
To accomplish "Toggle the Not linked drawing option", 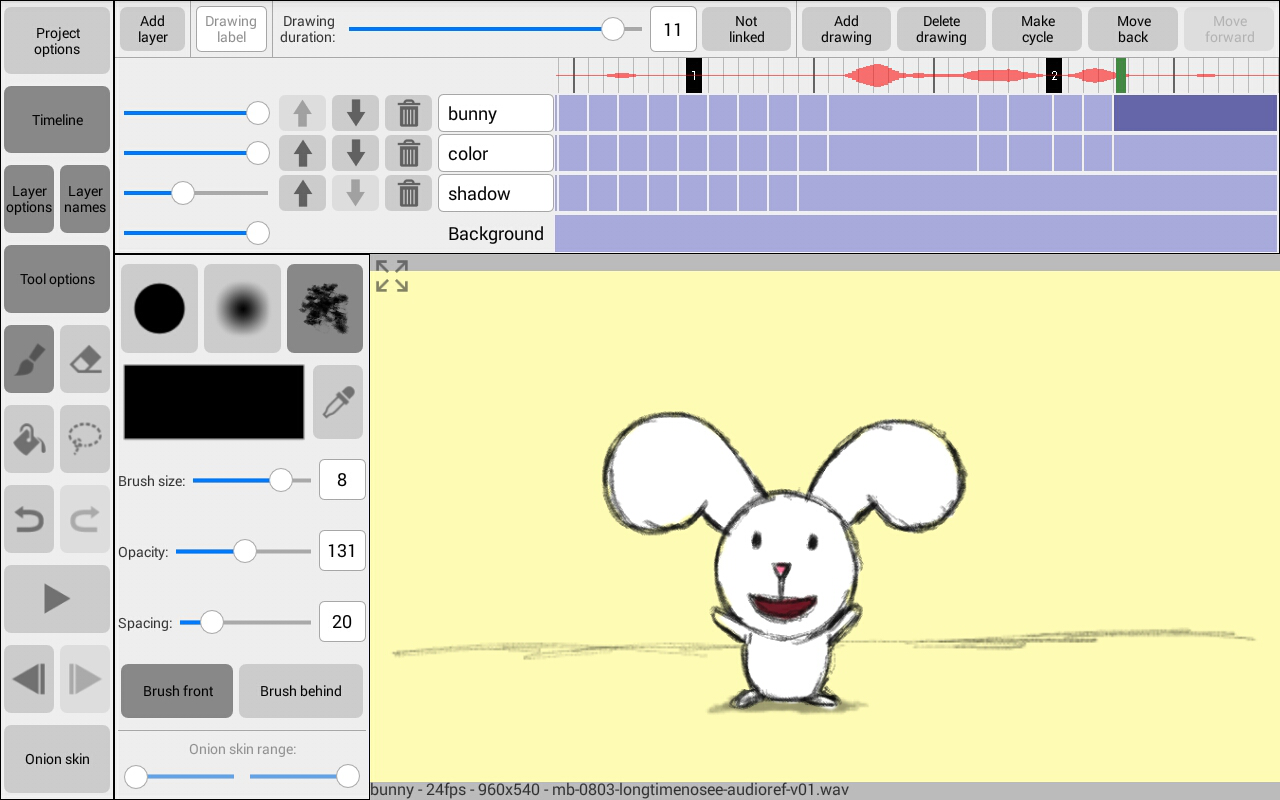I will 746,29.
